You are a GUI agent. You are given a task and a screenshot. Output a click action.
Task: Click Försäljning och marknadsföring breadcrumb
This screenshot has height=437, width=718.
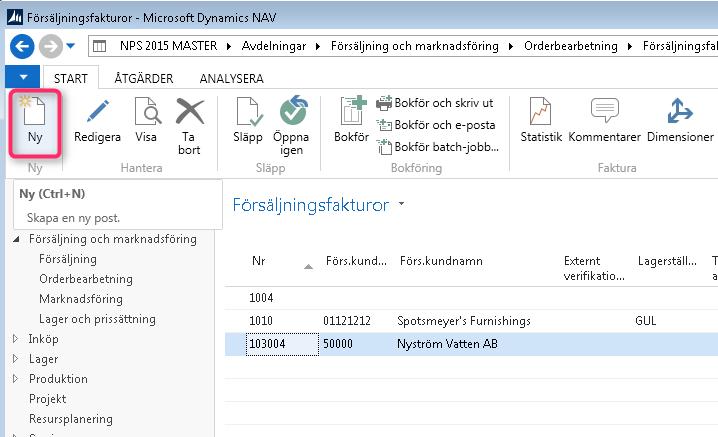coord(414,46)
